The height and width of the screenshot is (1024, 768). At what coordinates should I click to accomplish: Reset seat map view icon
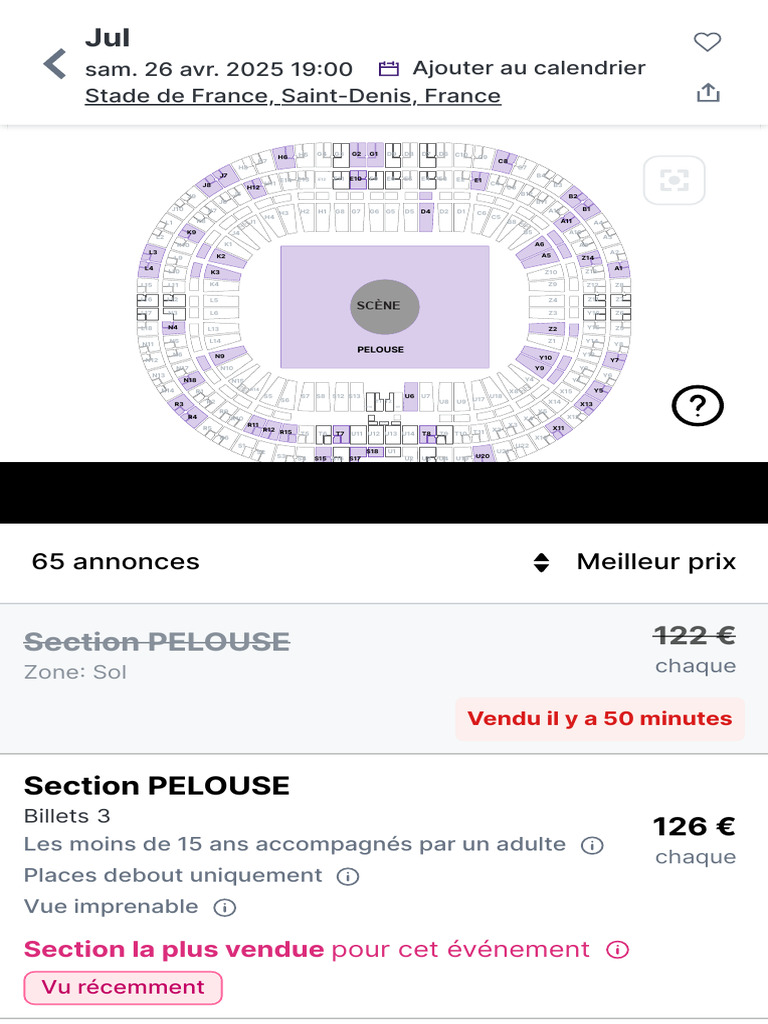point(674,181)
